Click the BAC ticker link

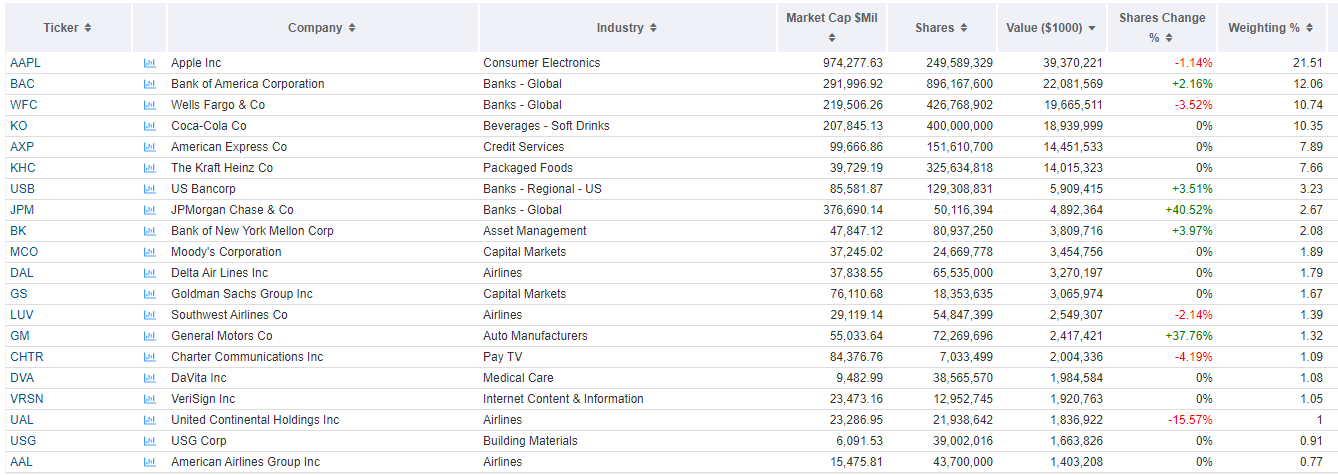(22, 84)
